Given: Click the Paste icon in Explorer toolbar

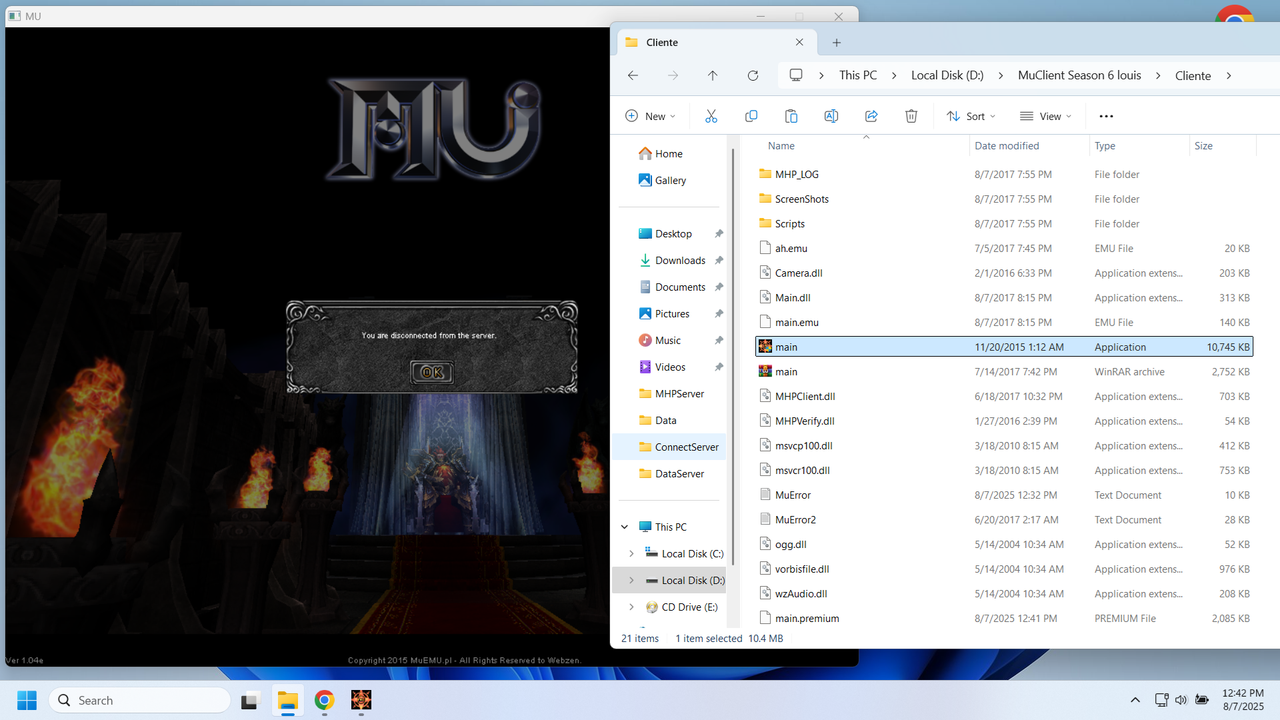Looking at the screenshot, I should click(x=791, y=116).
